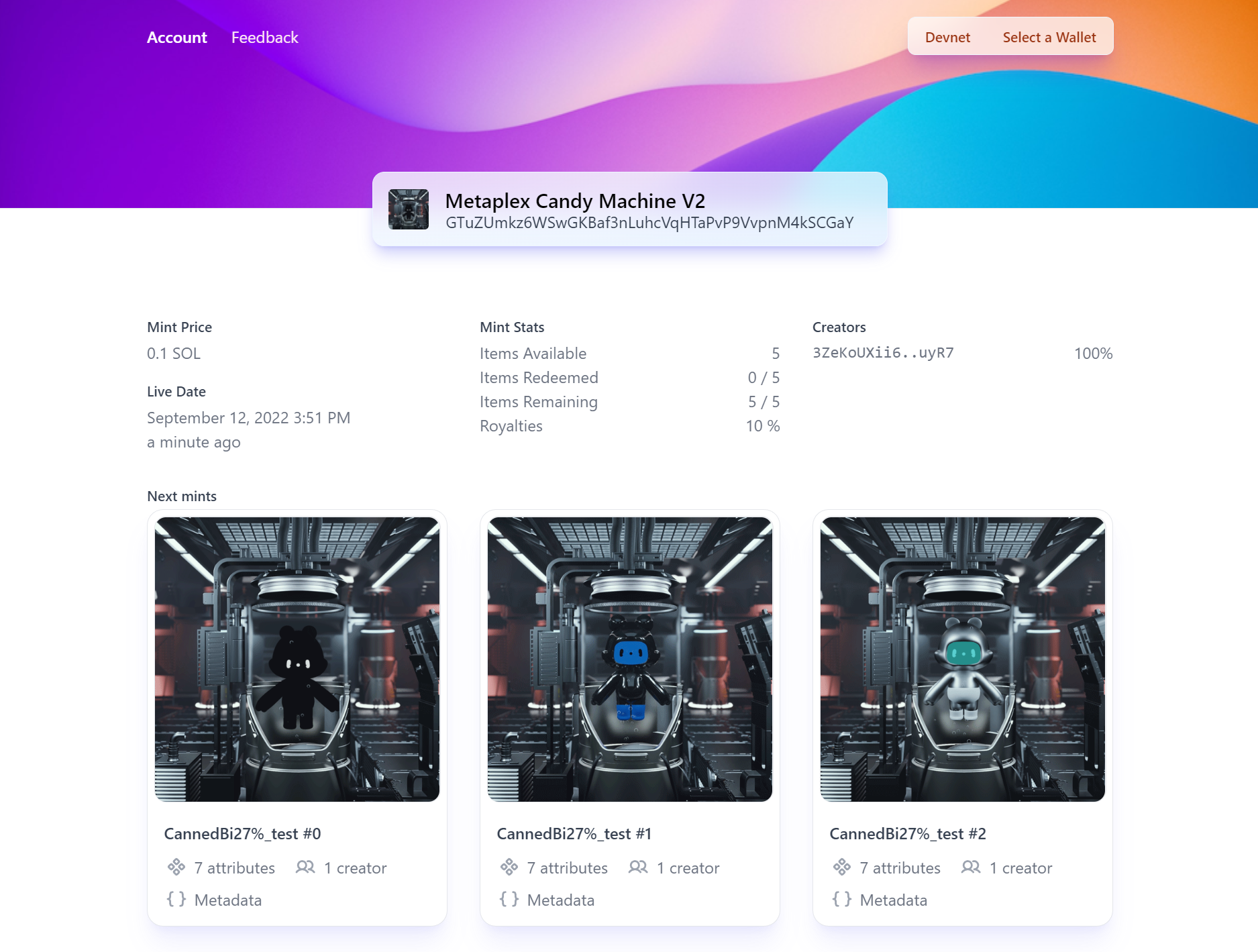
Task: Click the Mint Price heading
Action: point(179,327)
